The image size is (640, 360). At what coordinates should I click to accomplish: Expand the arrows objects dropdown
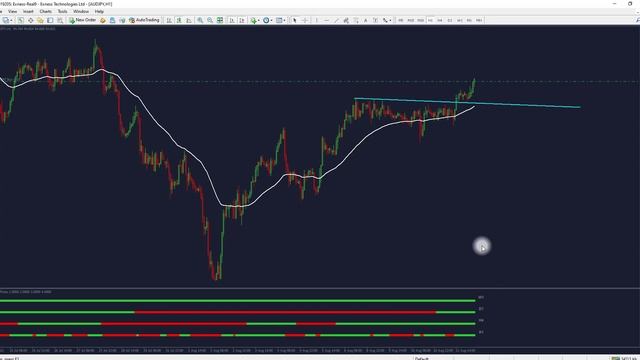pos(391,20)
